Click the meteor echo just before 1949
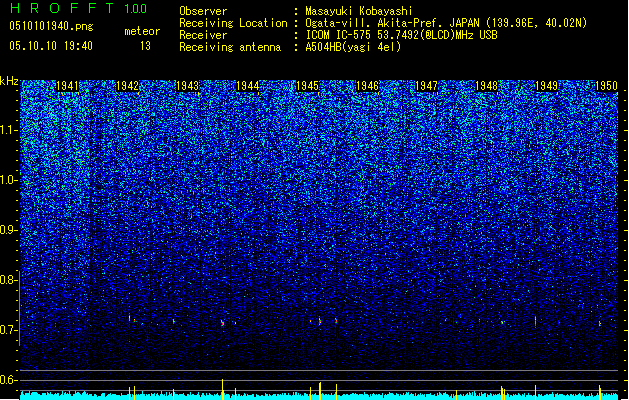 tap(536, 321)
